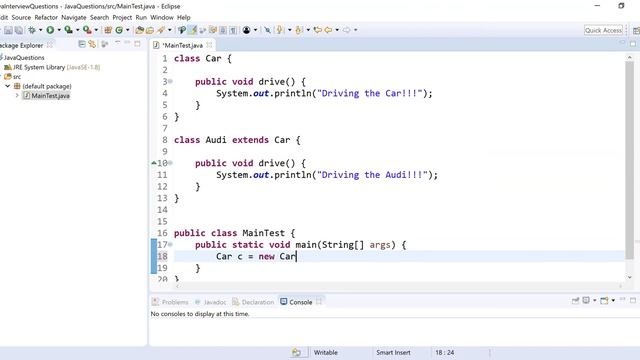Toggle Show Whitespace Characters icon
640x360 pixels.
click(x=233, y=30)
